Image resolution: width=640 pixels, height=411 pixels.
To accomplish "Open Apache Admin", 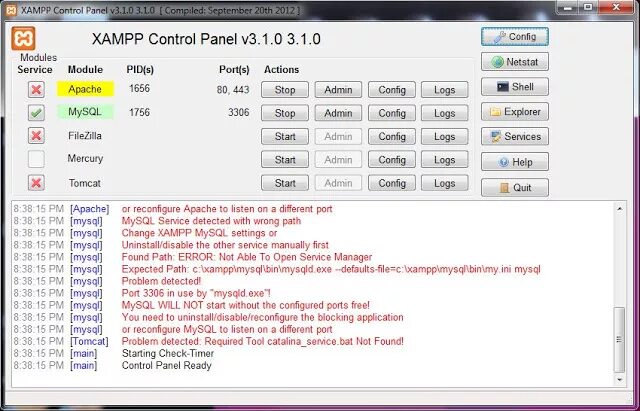I will [x=338, y=90].
